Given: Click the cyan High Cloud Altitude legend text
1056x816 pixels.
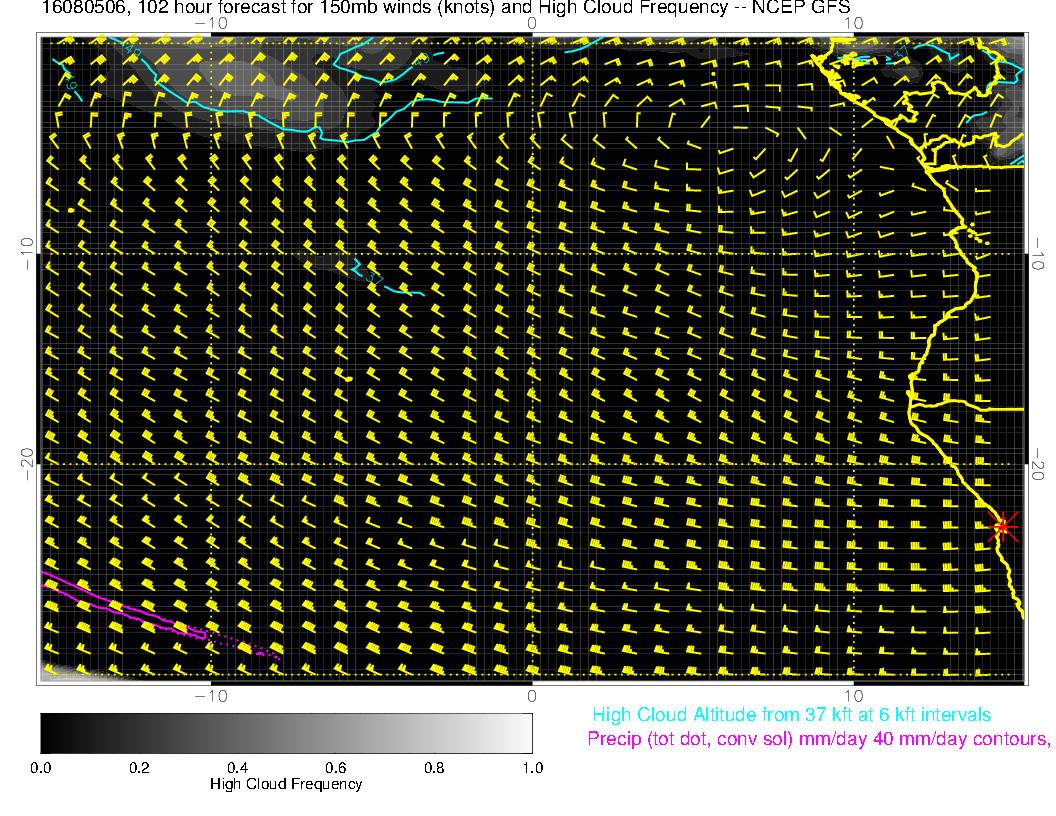Looking at the screenshot, I should click(791, 715).
